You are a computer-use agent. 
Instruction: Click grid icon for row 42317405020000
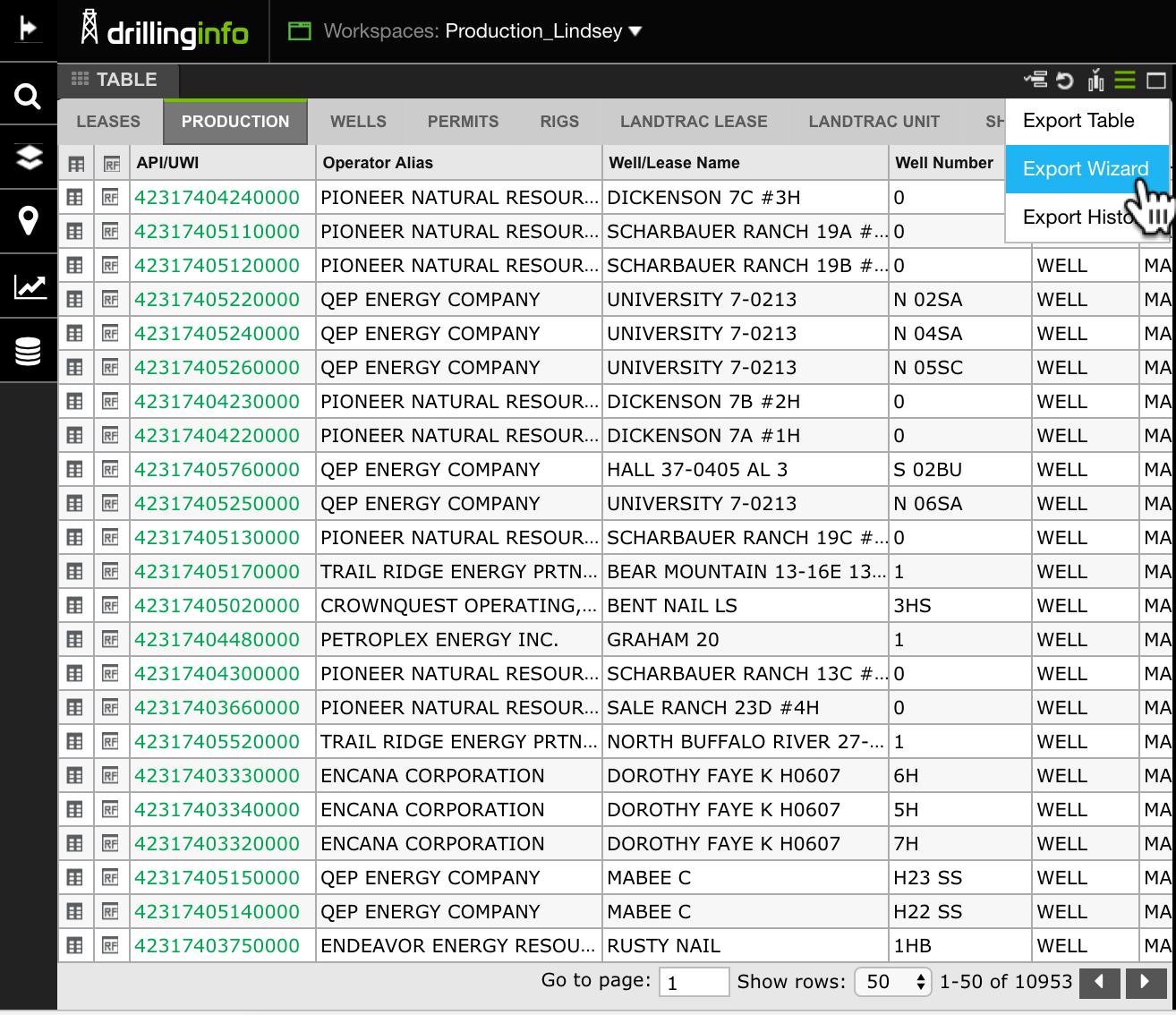(75, 605)
